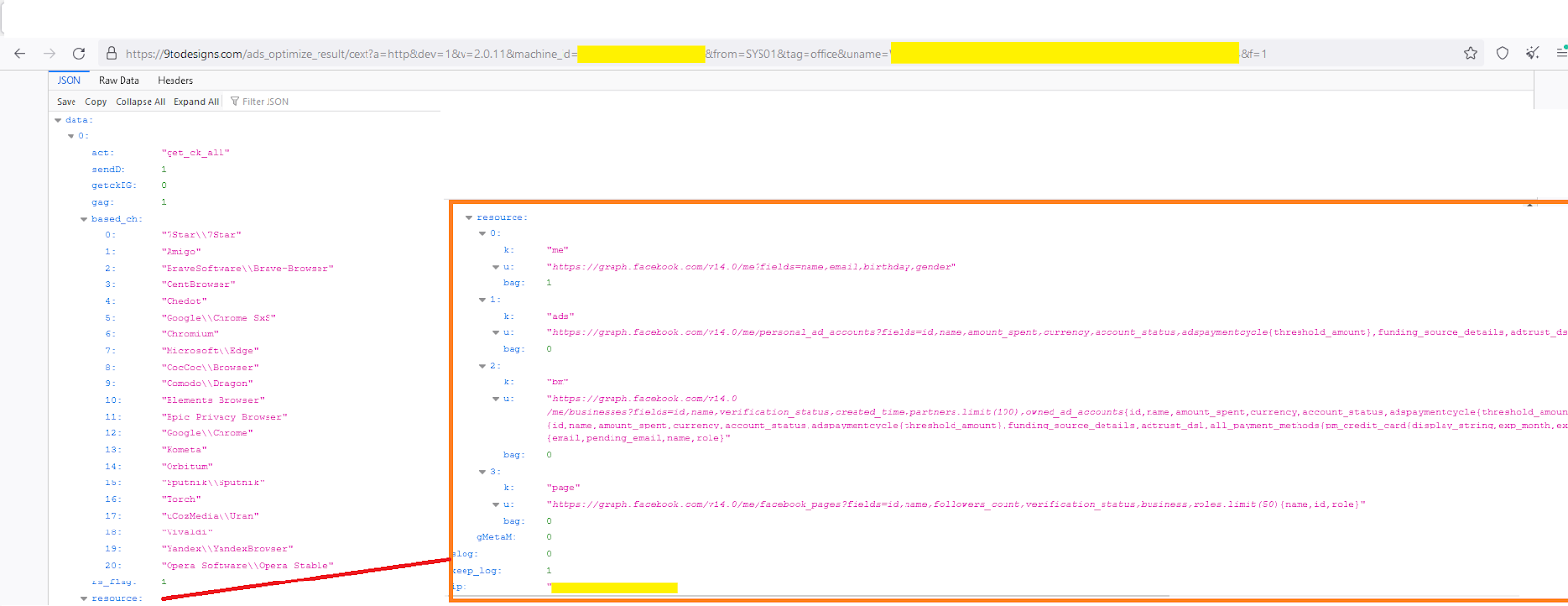Expand All JSON nodes
The width and height of the screenshot is (1568, 606).
click(x=196, y=101)
